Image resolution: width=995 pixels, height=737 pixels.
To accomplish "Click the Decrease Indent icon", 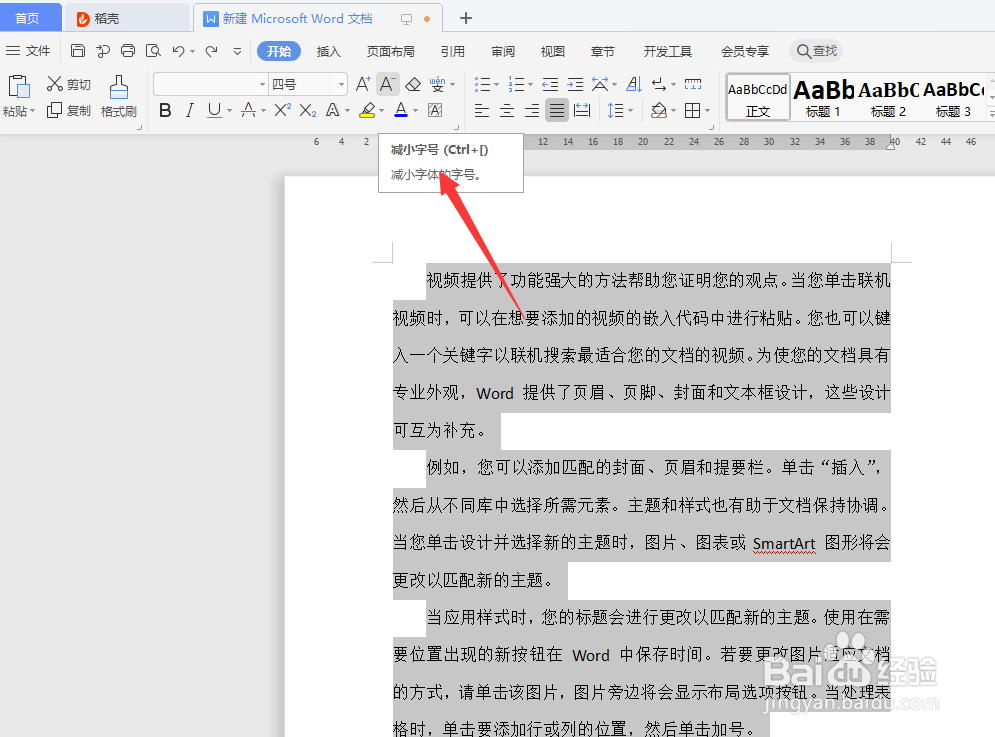I will coord(550,84).
